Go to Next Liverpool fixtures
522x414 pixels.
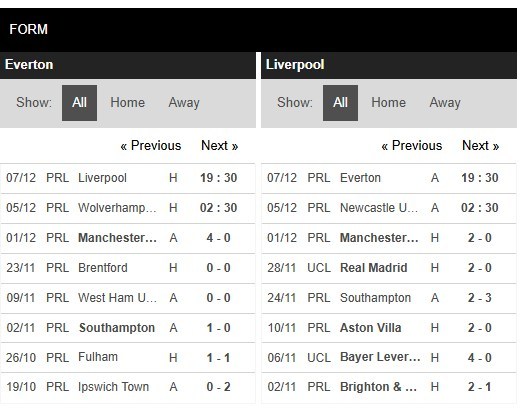480,146
